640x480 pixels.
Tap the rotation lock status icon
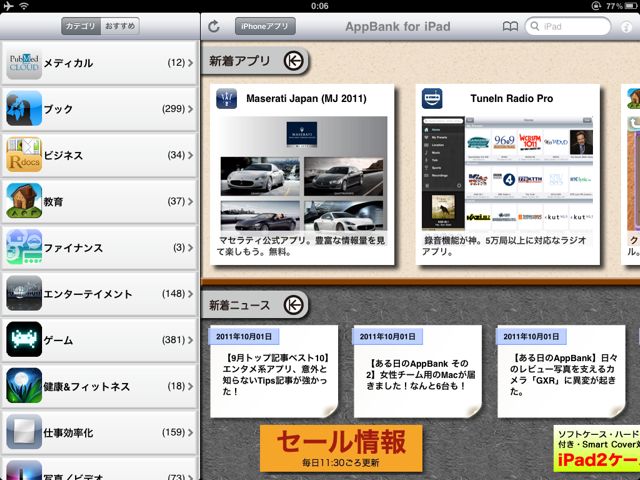pos(596,6)
